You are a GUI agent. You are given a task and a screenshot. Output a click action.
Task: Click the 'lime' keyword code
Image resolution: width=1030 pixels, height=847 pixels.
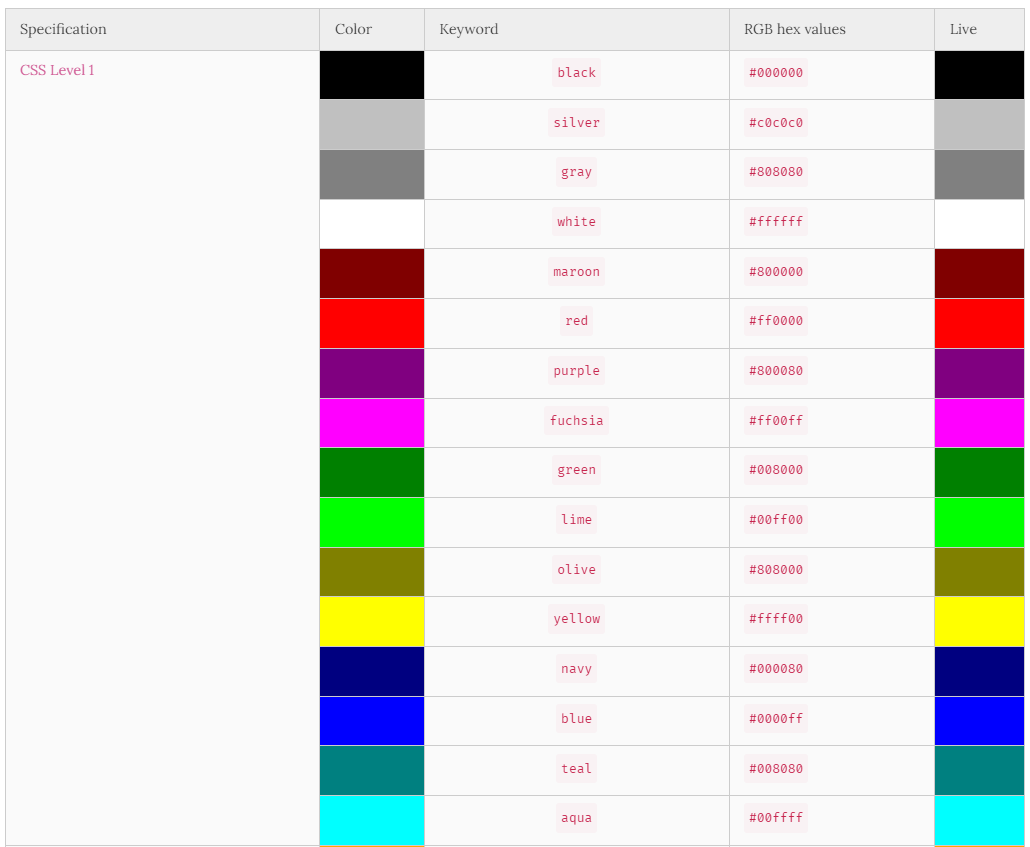[576, 519]
